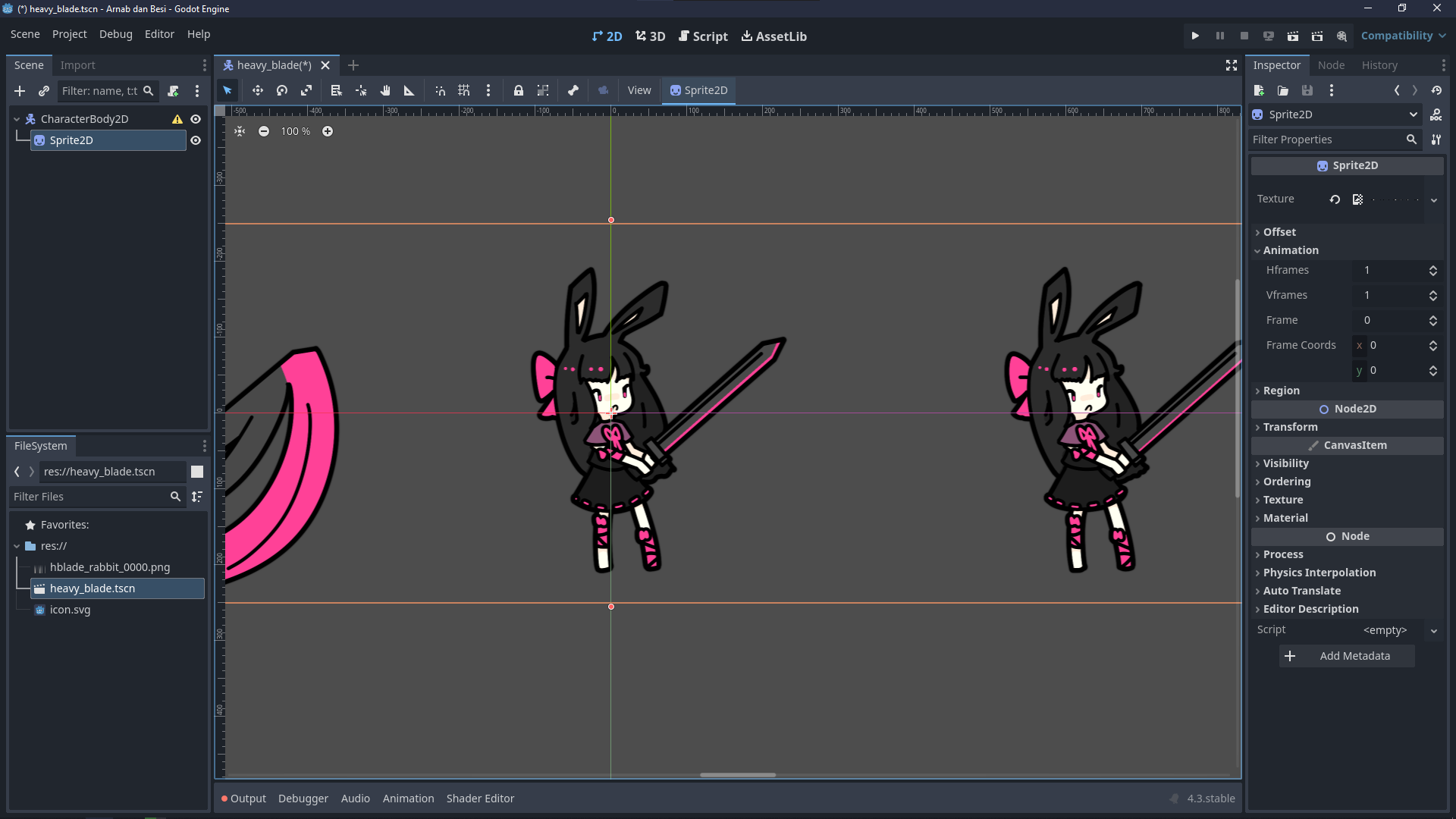
Task: Adjust the Hframes stepper
Action: click(x=1433, y=271)
